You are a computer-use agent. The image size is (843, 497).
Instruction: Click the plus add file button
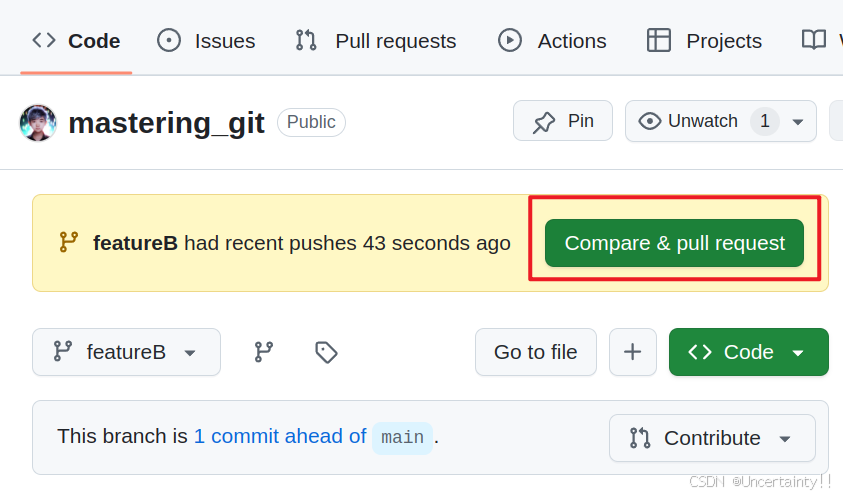click(x=632, y=352)
